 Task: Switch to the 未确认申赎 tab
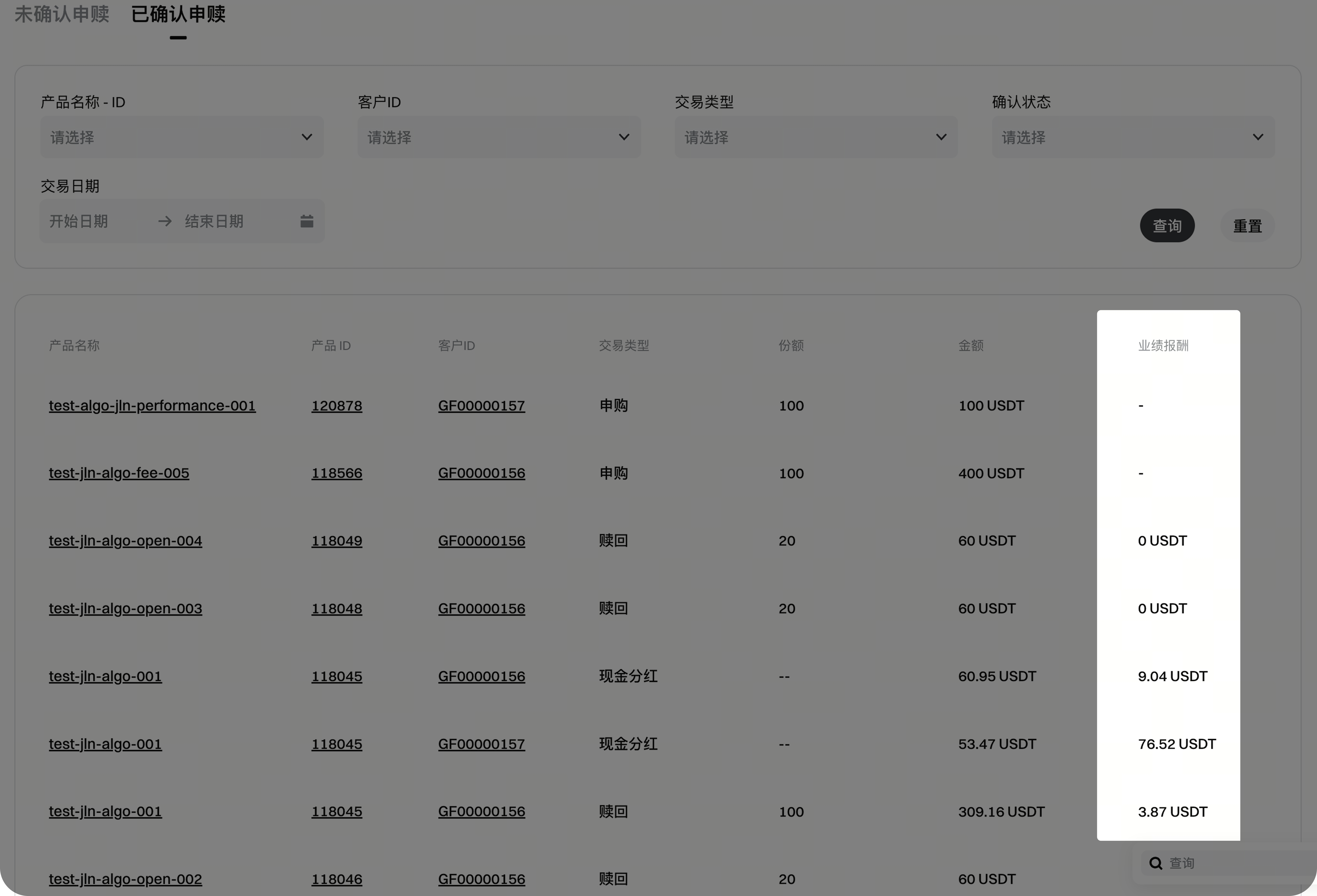pyautogui.click(x=62, y=14)
